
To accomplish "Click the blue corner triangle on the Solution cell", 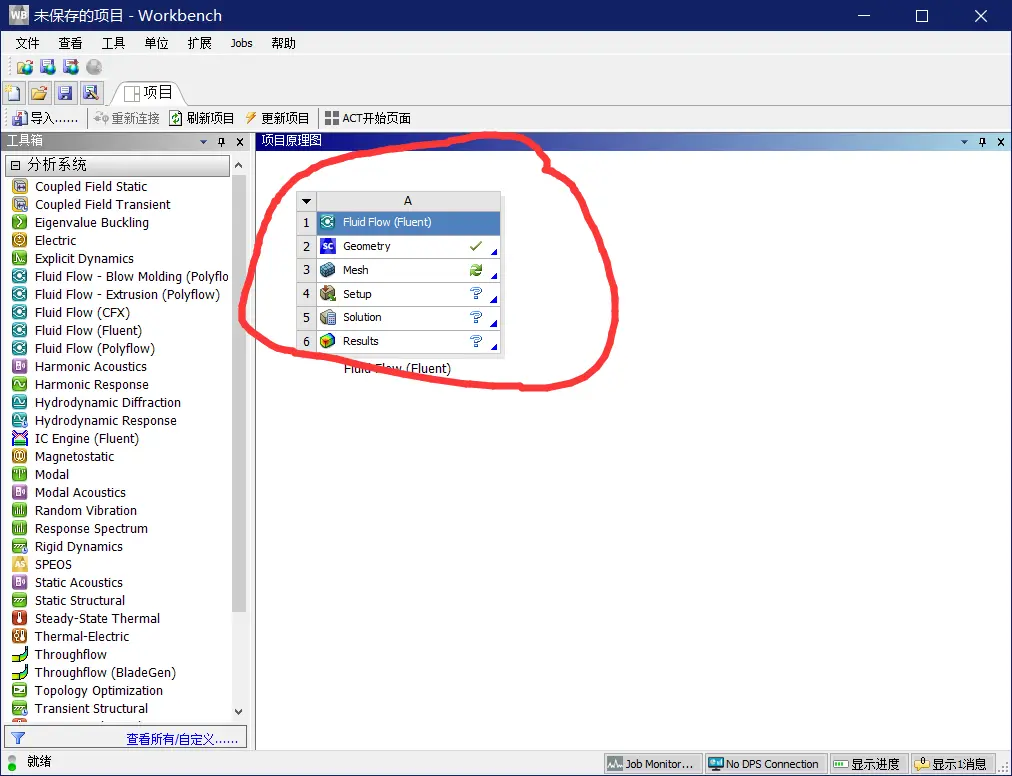I will [494, 323].
